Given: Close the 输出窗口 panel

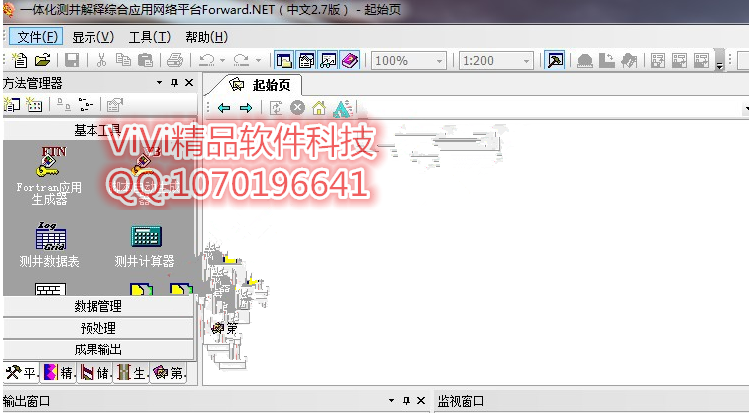Looking at the screenshot, I should (x=421, y=401).
